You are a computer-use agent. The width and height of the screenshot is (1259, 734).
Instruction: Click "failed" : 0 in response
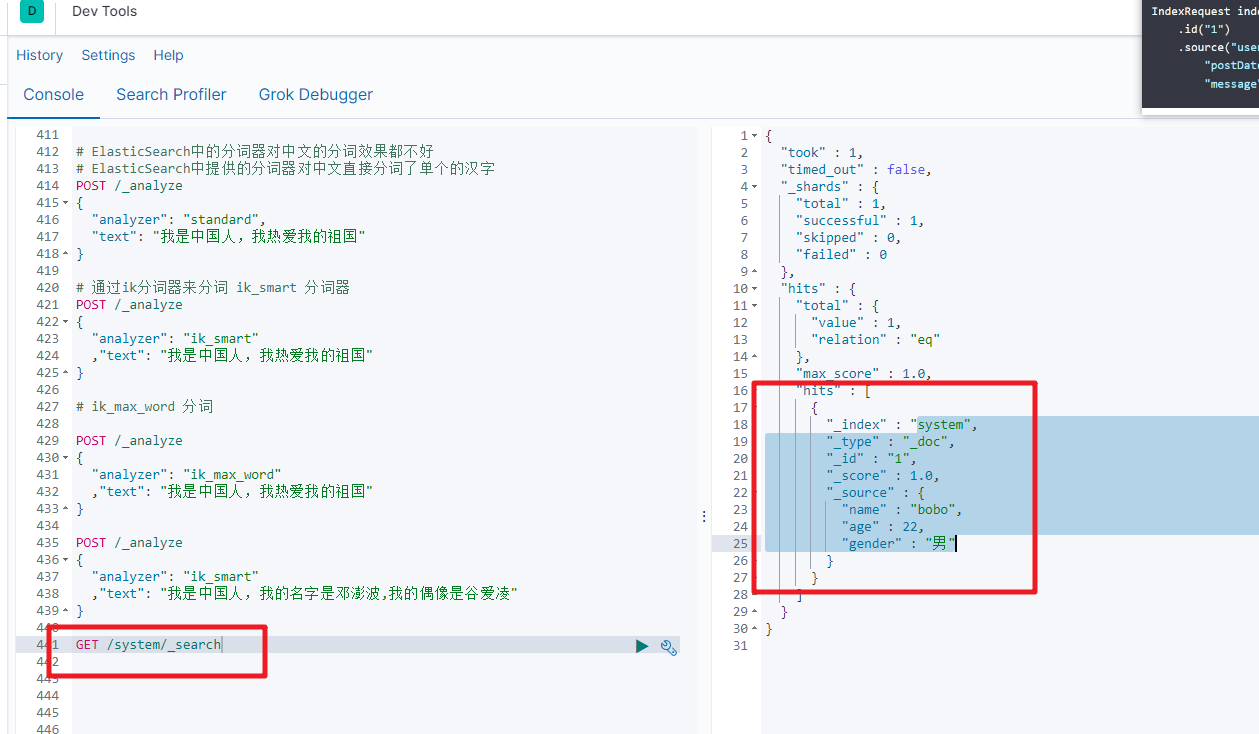click(x=841, y=254)
